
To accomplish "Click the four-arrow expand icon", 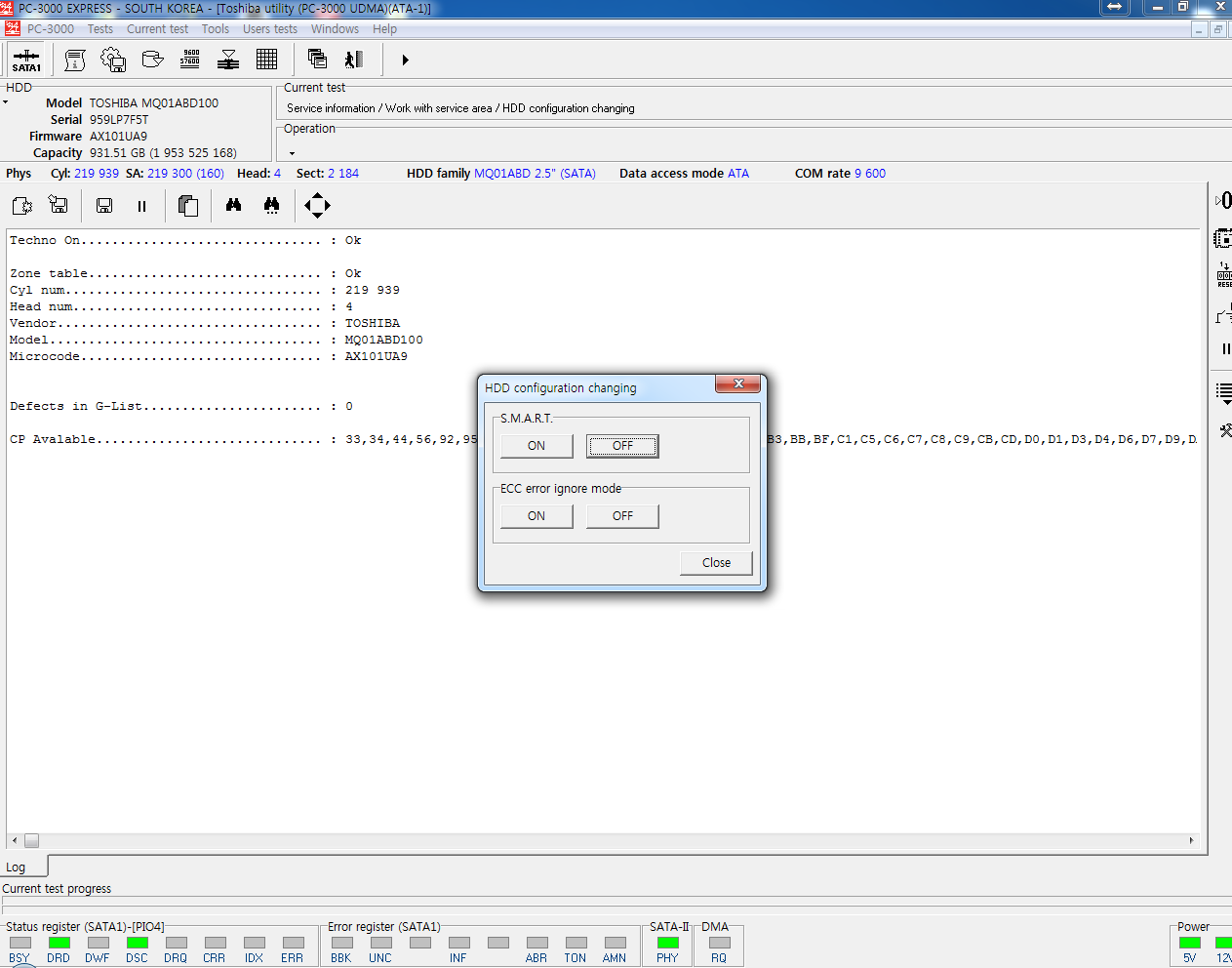I will [317, 205].
